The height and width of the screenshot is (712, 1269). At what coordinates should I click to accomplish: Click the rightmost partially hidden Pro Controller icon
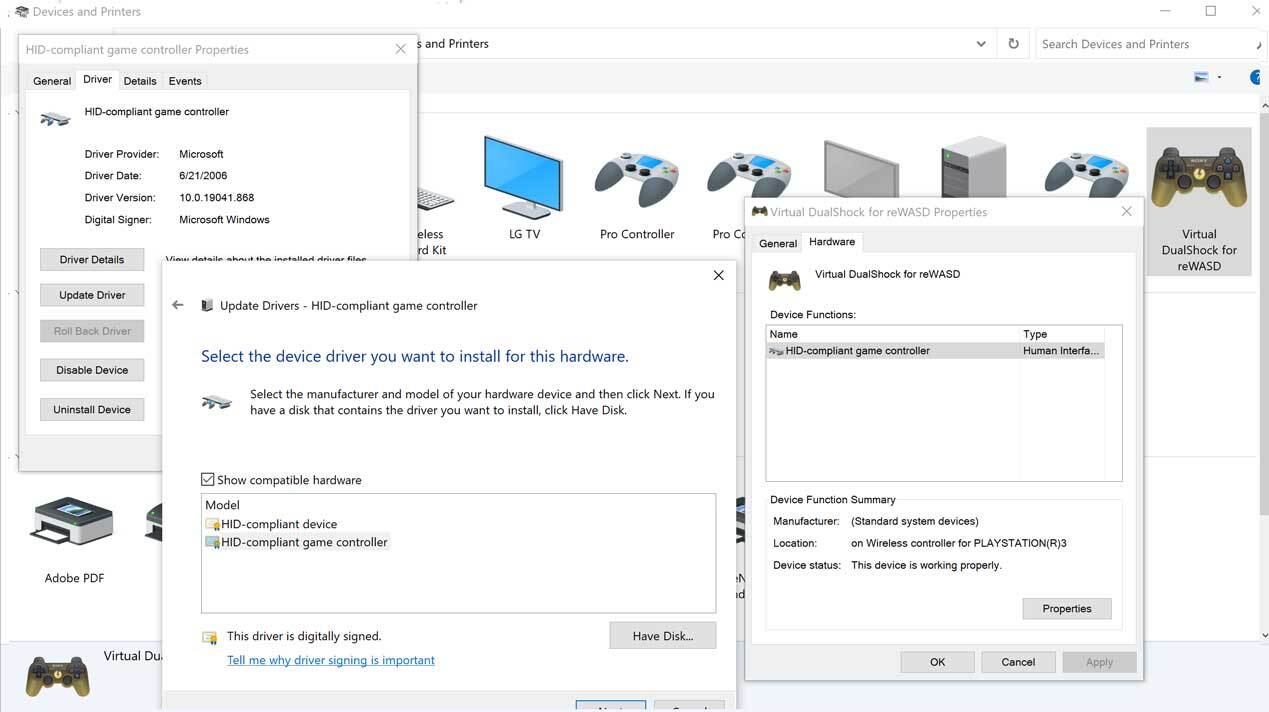pyautogui.click(x=1085, y=175)
